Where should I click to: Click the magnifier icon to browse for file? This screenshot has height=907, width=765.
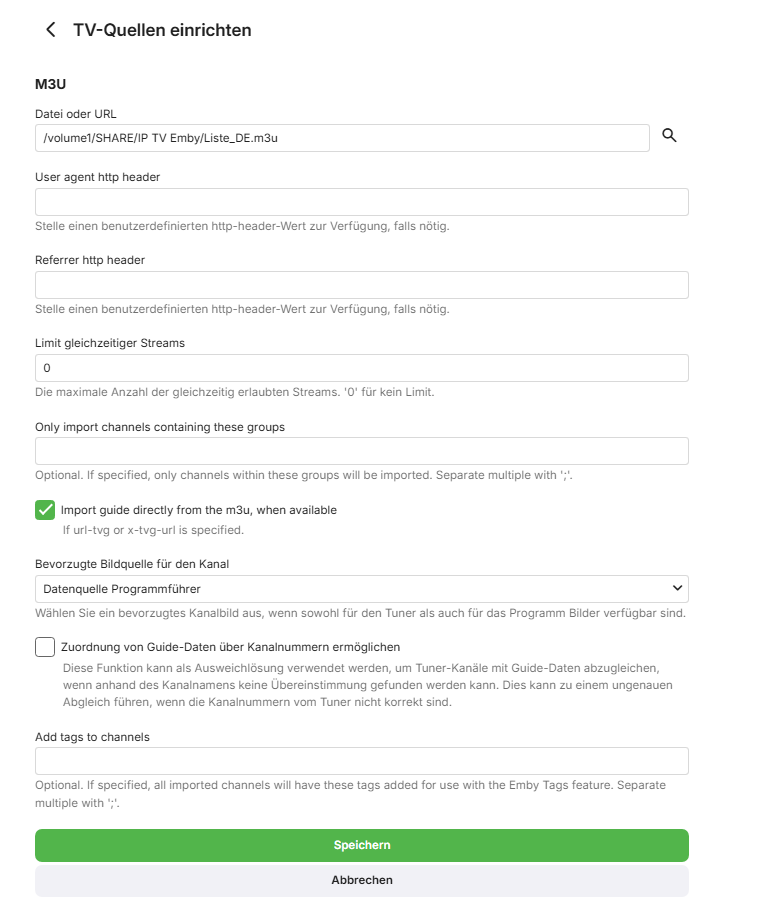pyautogui.click(x=670, y=137)
